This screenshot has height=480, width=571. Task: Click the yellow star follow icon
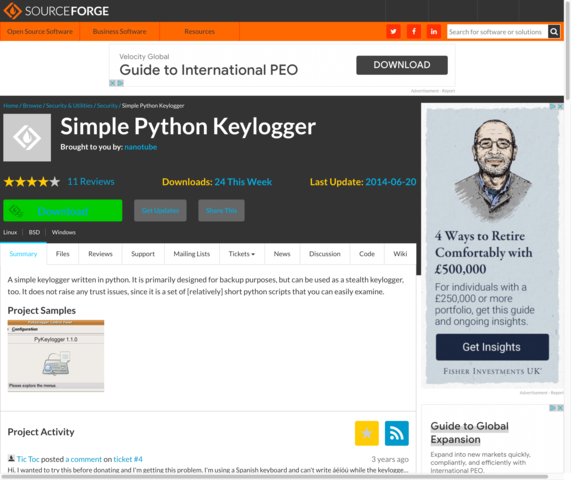367,433
